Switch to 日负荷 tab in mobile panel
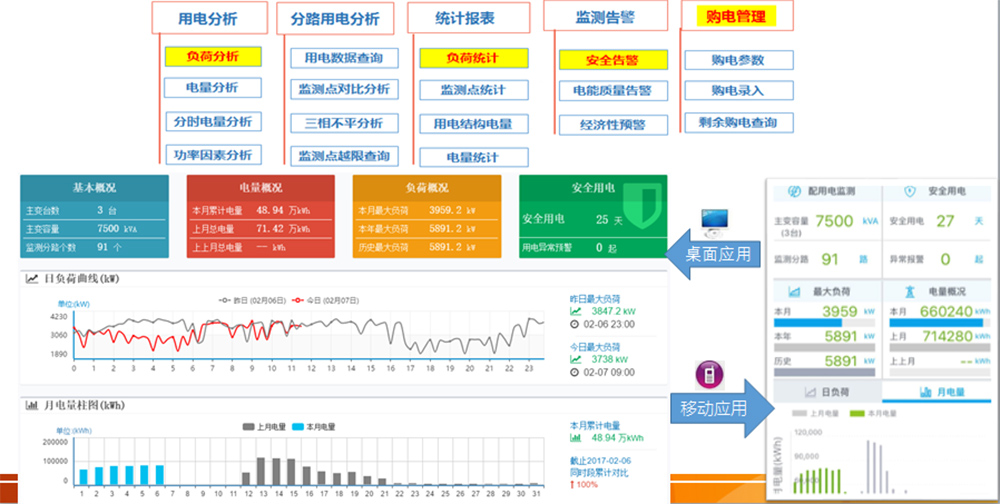The width and height of the screenshot is (1000, 504). [827, 392]
